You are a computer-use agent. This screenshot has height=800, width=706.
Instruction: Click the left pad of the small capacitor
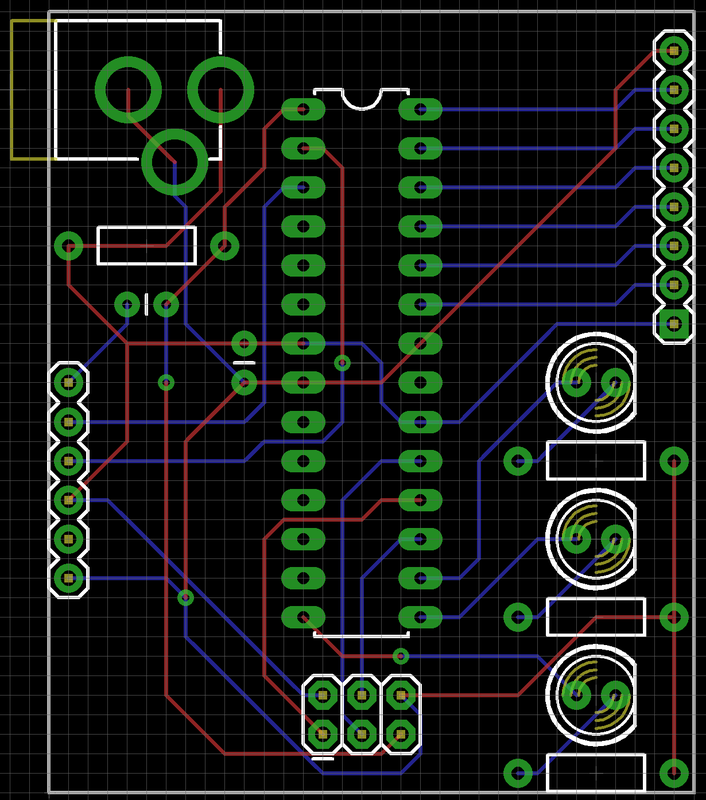[127, 305]
